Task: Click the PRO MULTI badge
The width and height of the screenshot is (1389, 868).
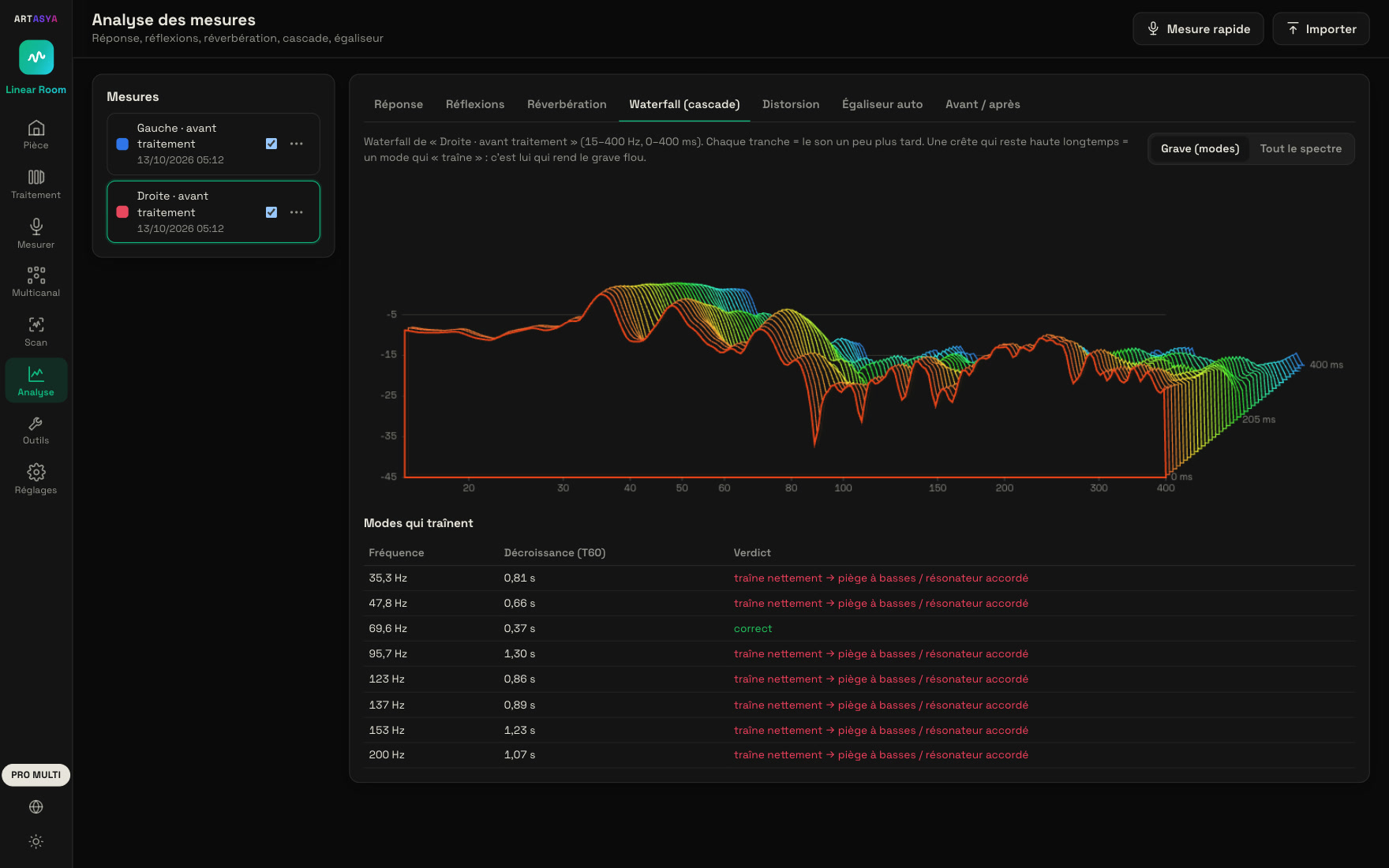Action: (36, 775)
